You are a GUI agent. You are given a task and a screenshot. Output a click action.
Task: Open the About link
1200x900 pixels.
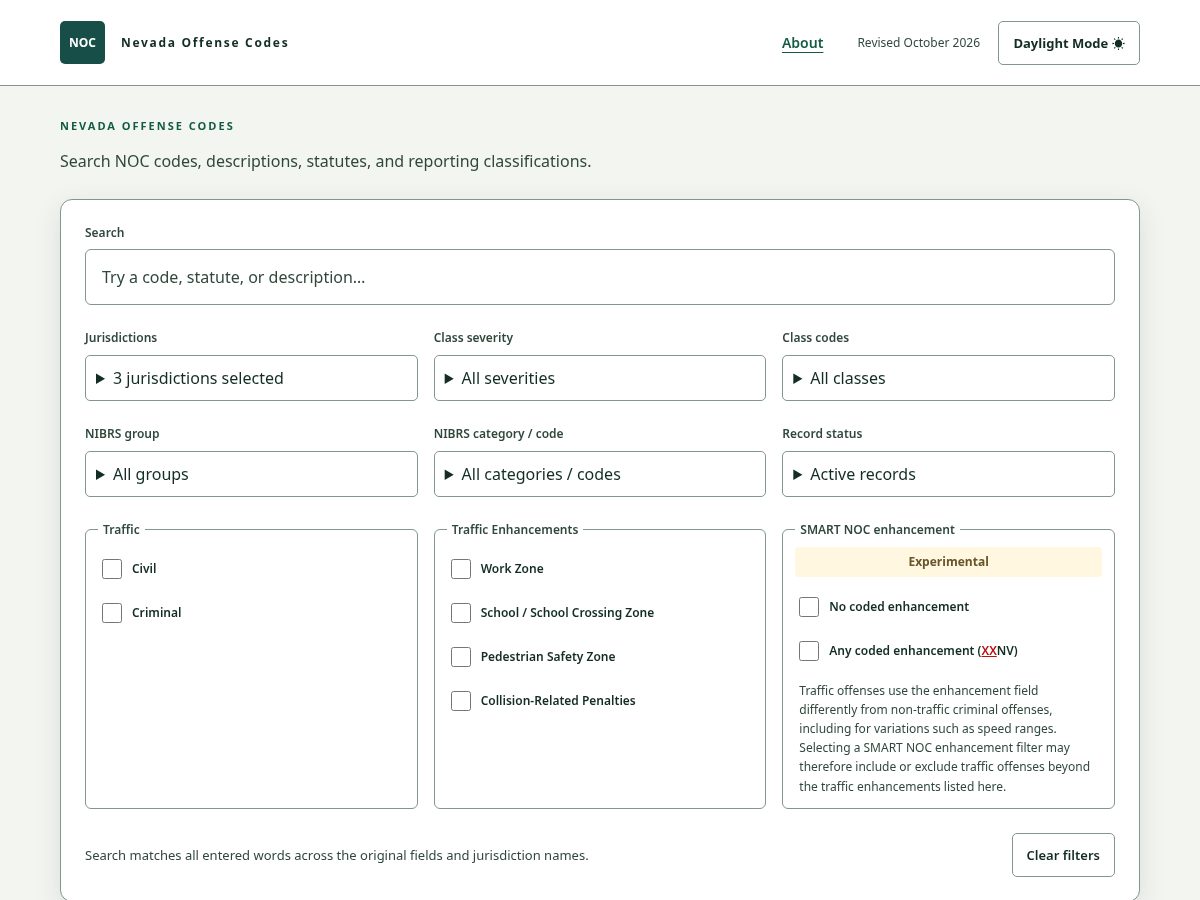pyautogui.click(x=802, y=43)
